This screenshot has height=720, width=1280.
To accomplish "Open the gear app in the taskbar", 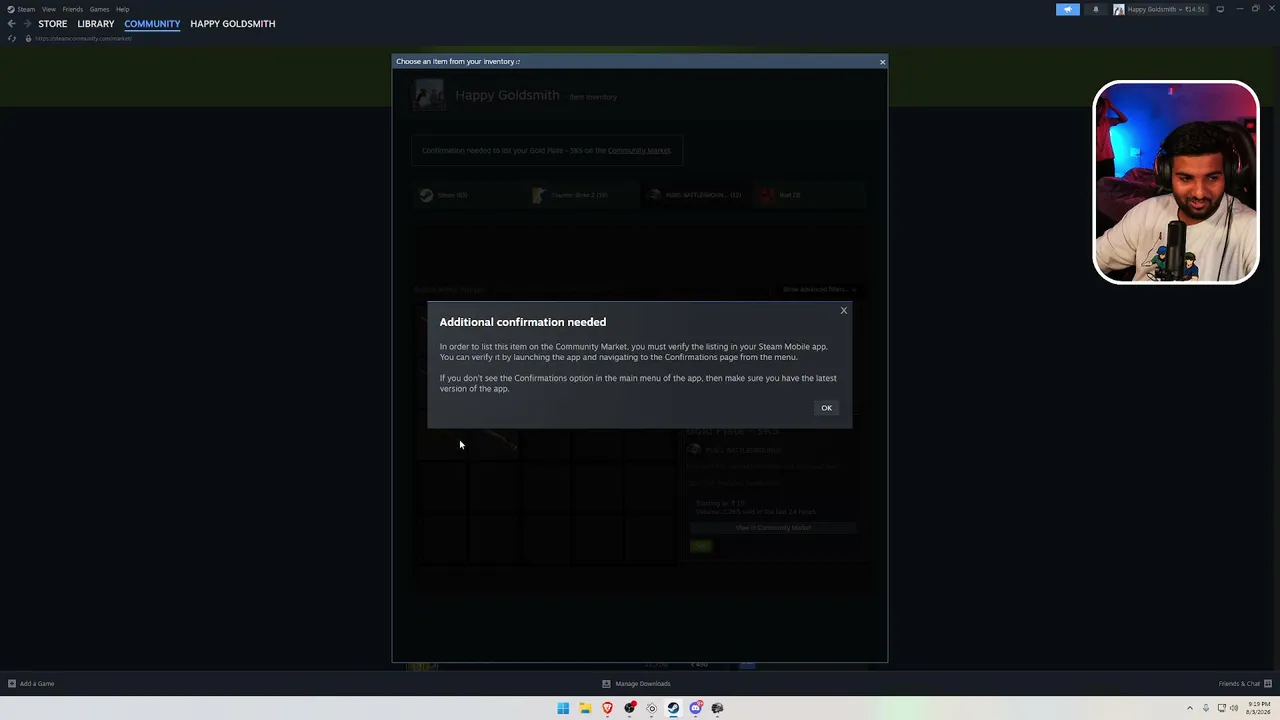I will click(x=651, y=708).
